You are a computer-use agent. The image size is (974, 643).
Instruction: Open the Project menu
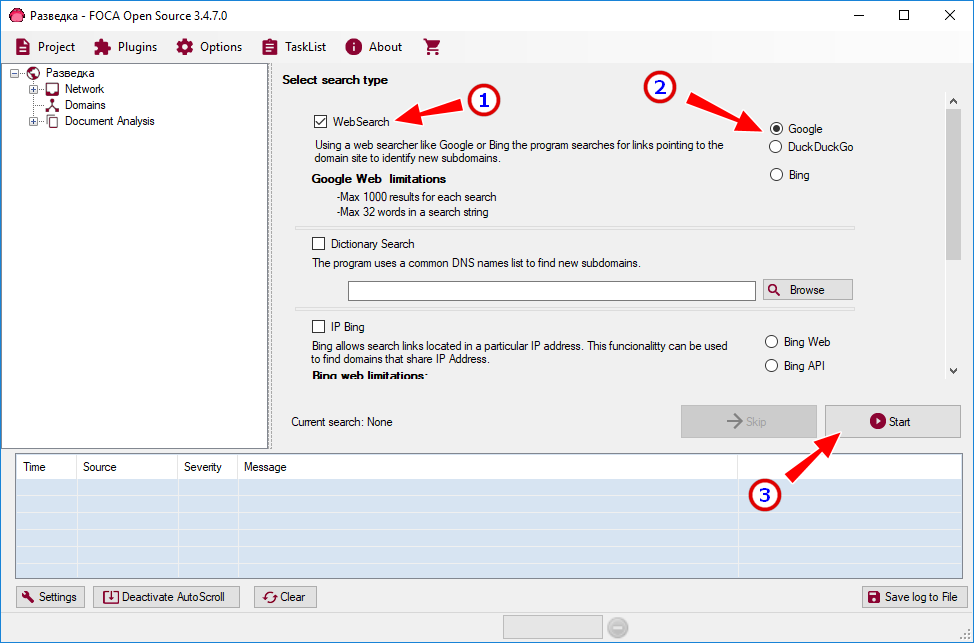pos(45,47)
